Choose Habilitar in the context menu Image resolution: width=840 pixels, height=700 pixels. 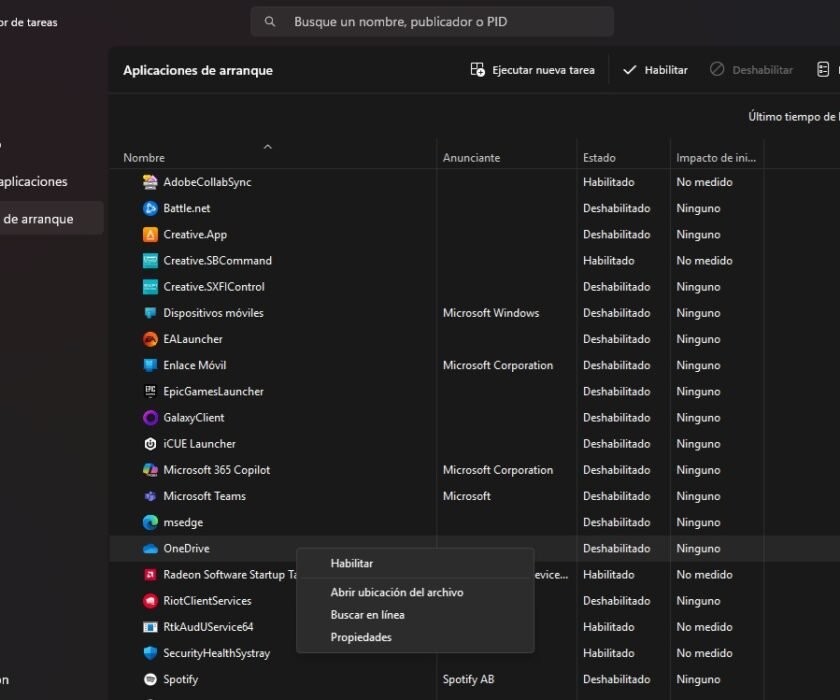point(352,564)
